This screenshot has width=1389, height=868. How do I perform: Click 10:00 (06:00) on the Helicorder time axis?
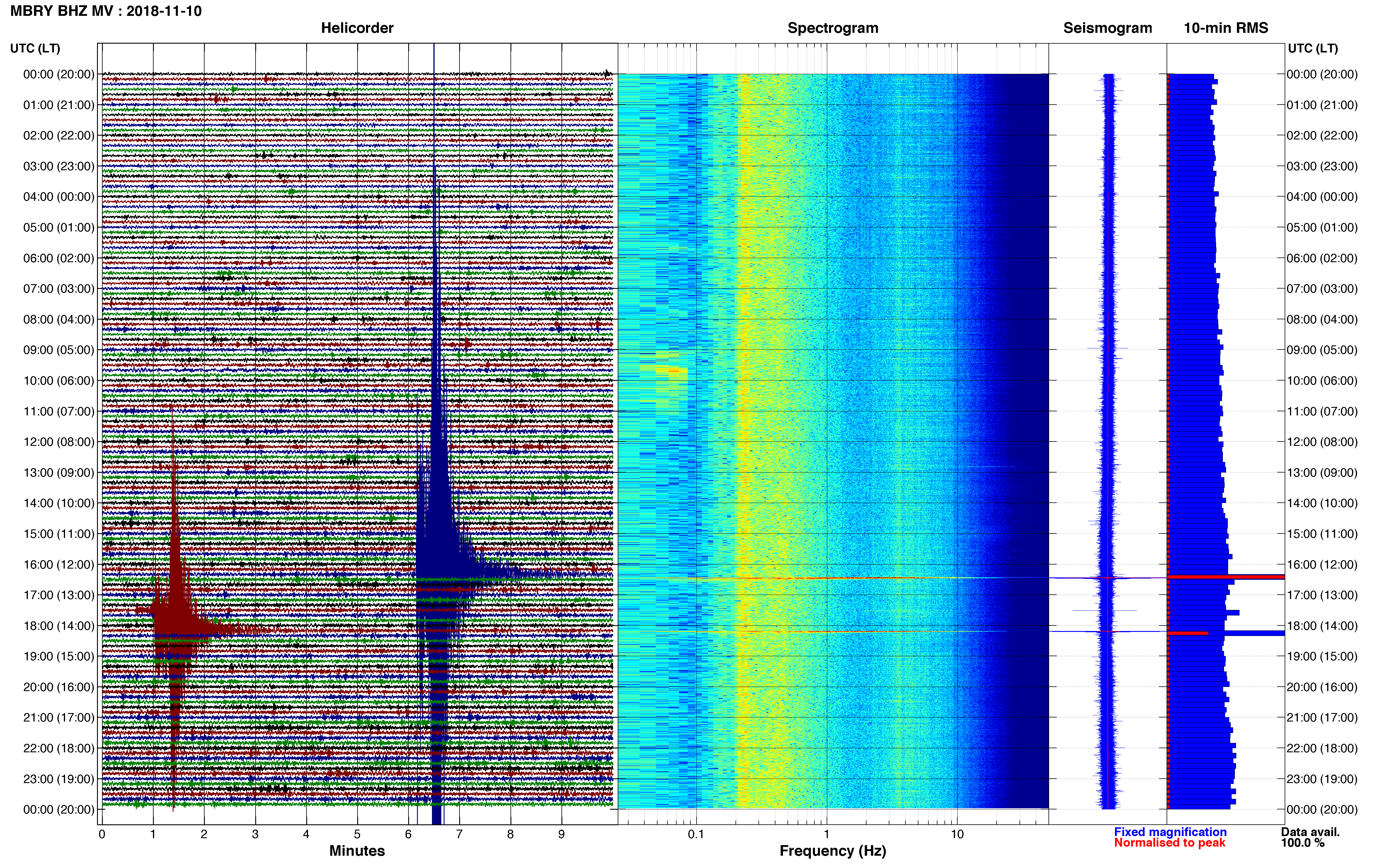(x=59, y=381)
